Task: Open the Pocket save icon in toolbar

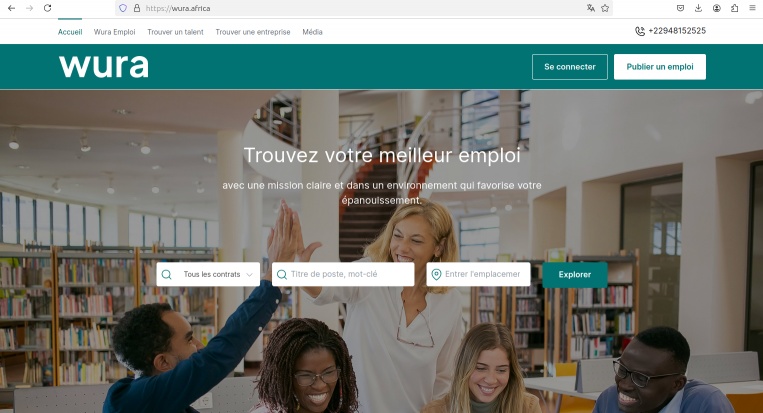Action: (x=680, y=8)
